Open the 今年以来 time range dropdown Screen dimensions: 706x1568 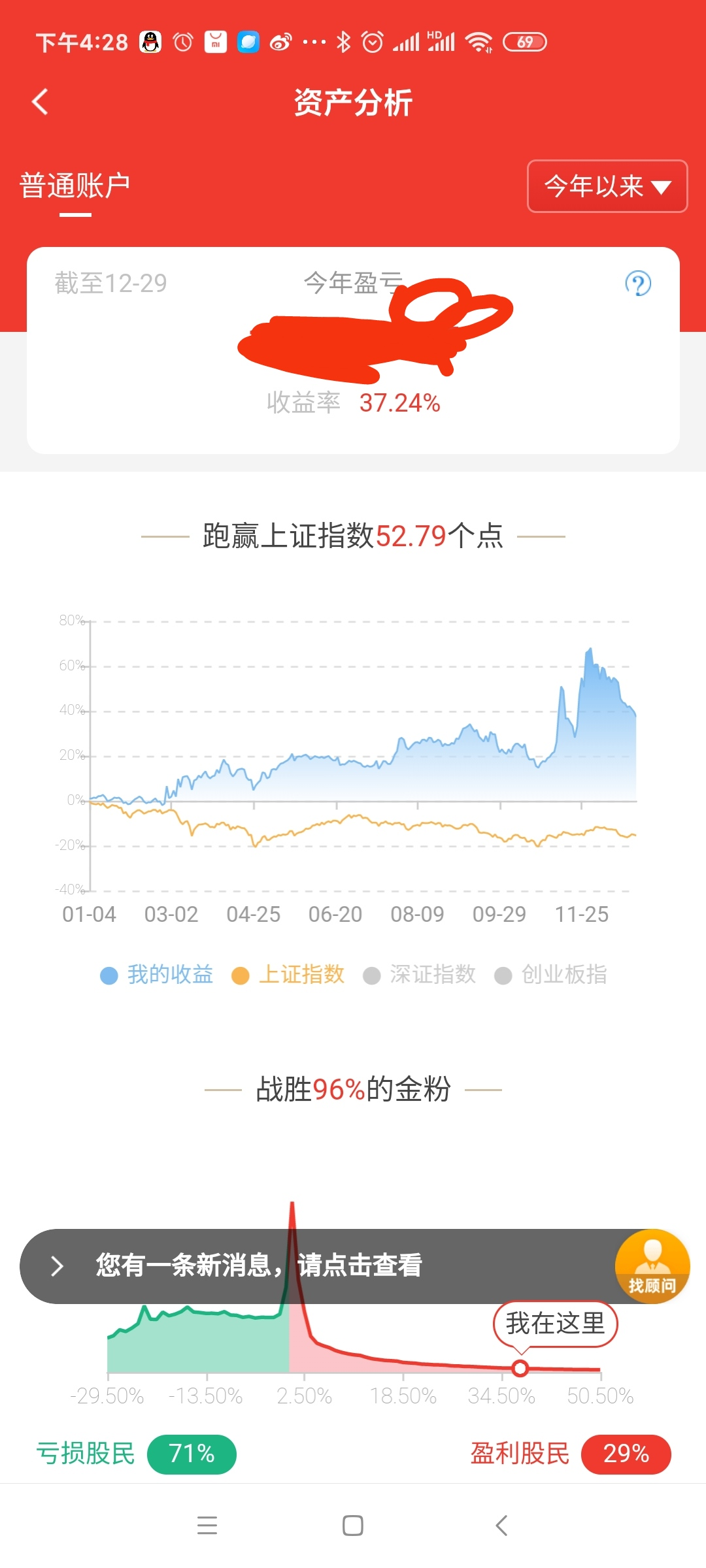(x=607, y=186)
